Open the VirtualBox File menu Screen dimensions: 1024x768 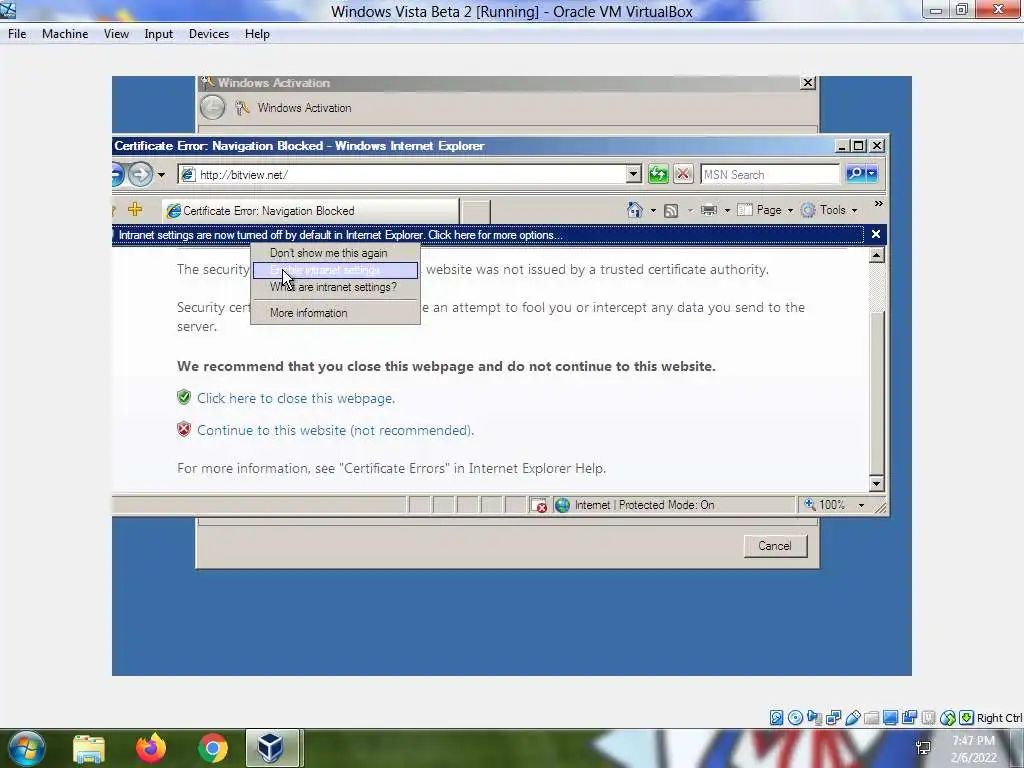(17, 34)
